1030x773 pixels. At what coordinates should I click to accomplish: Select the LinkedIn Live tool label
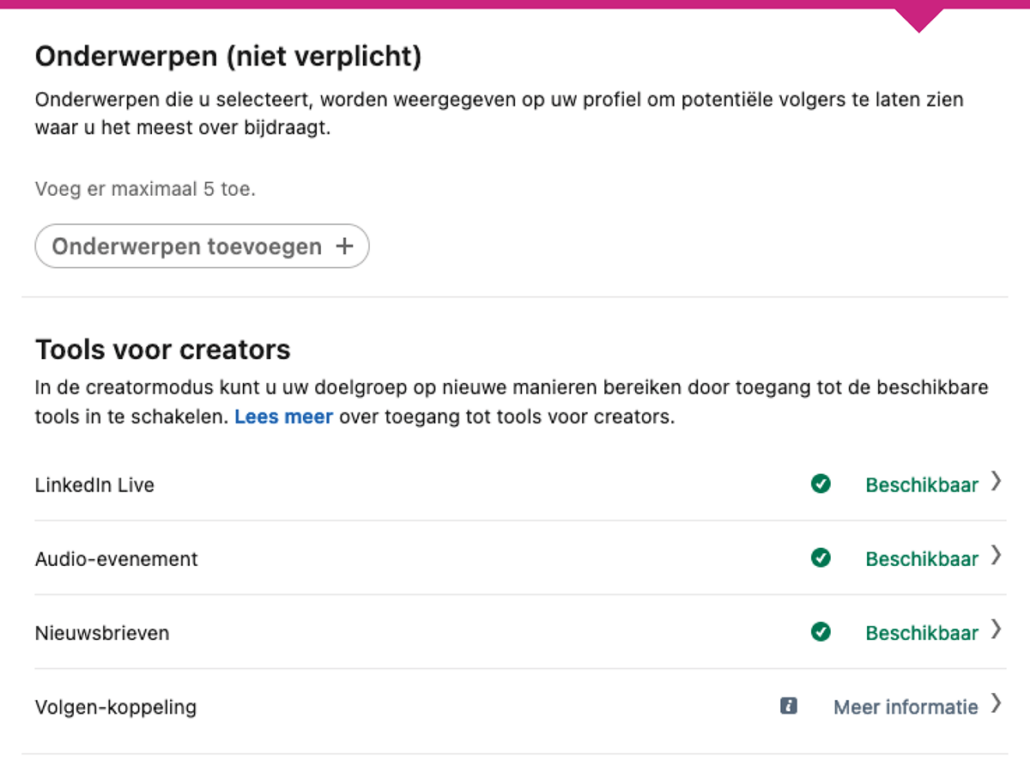95,485
